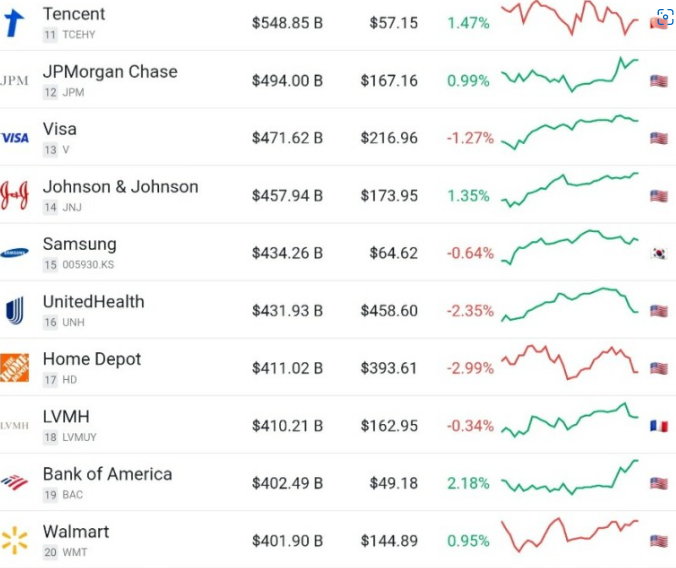Screen dimensions: 676x568
Task: Click the UnitedHealth shield logo
Action: pyautogui.click(x=15, y=310)
